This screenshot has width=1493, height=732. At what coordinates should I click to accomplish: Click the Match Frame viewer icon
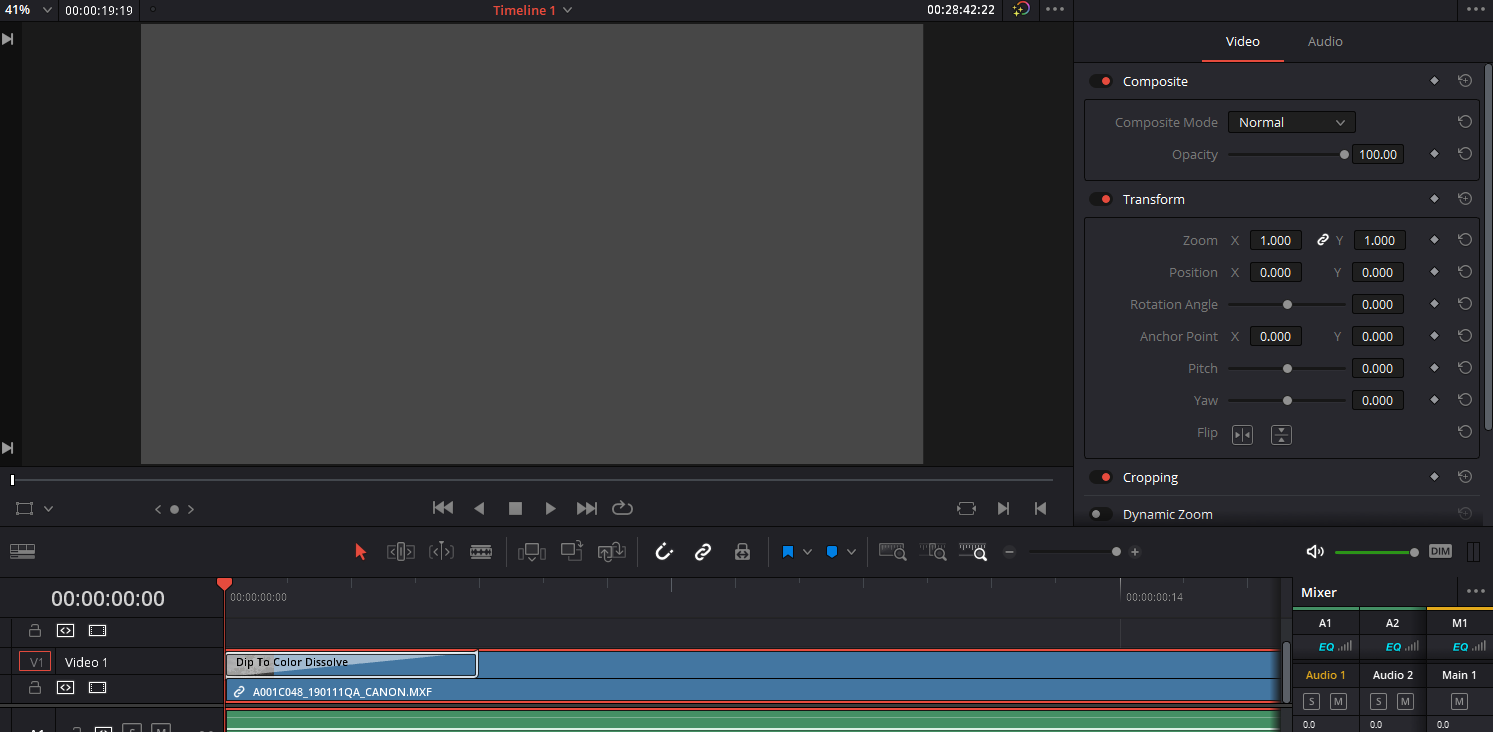[966, 508]
